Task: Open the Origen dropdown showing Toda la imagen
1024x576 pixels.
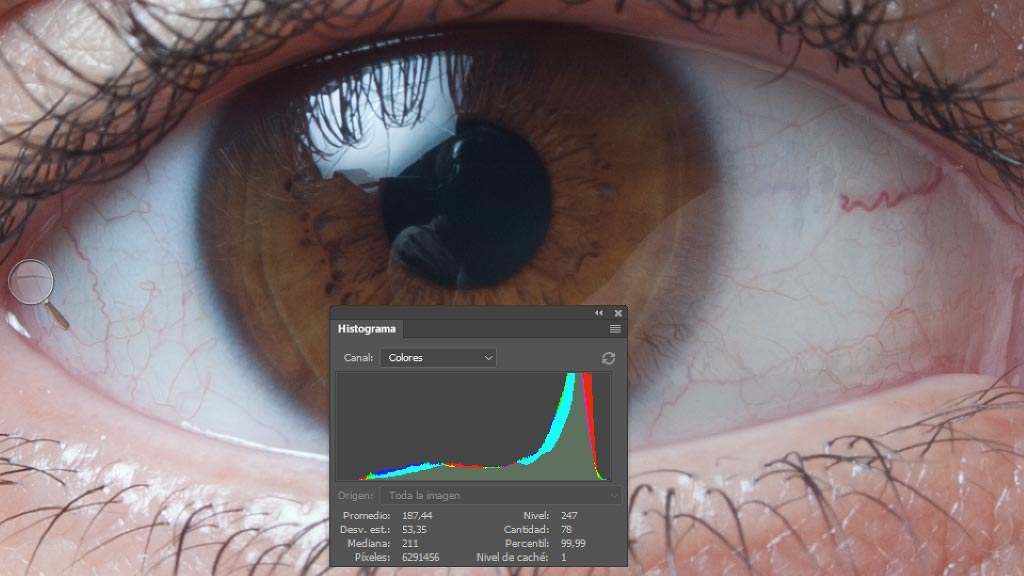Action: tap(500, 496)
